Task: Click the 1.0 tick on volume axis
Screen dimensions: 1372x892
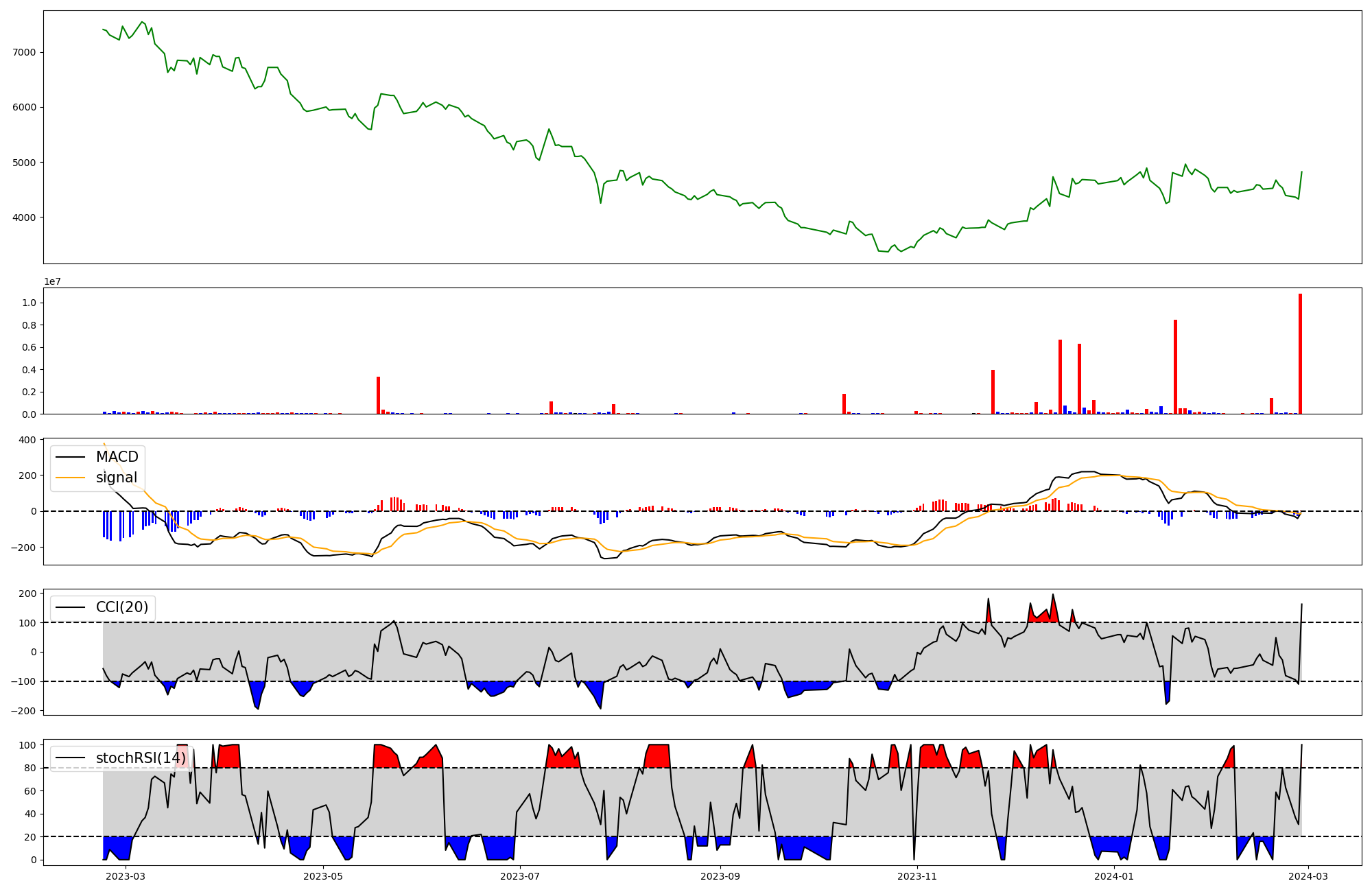Action: coord(29,303)
